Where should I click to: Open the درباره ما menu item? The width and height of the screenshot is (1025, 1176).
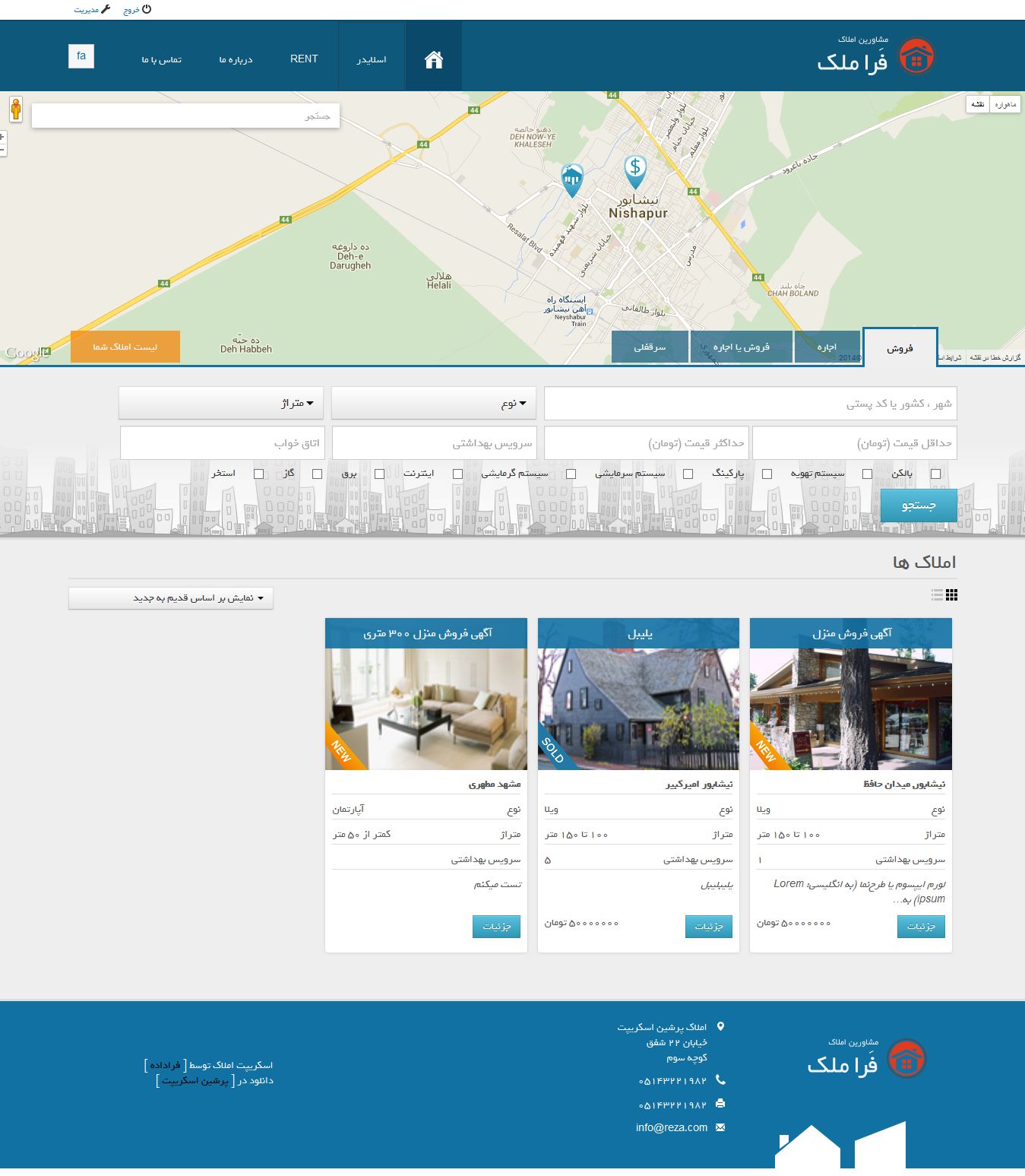pyautogui.click(x=236, y=59)
